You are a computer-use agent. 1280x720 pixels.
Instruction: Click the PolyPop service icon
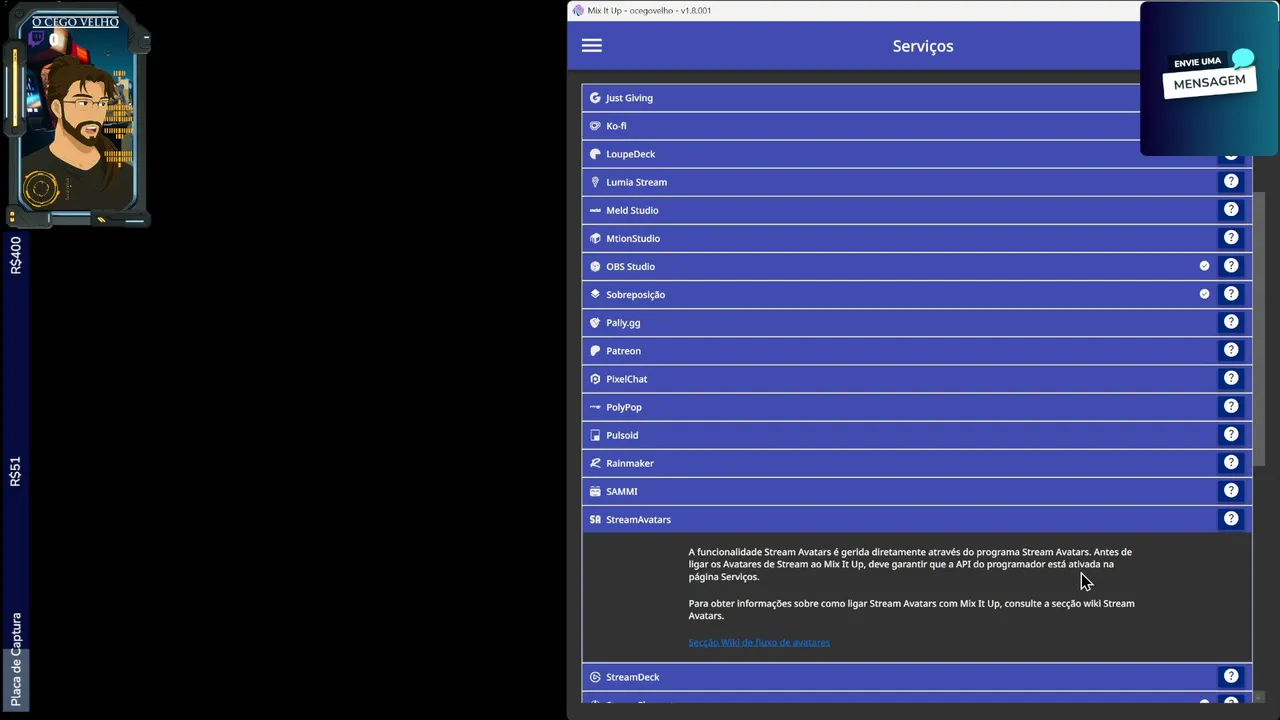coord(595,407)
